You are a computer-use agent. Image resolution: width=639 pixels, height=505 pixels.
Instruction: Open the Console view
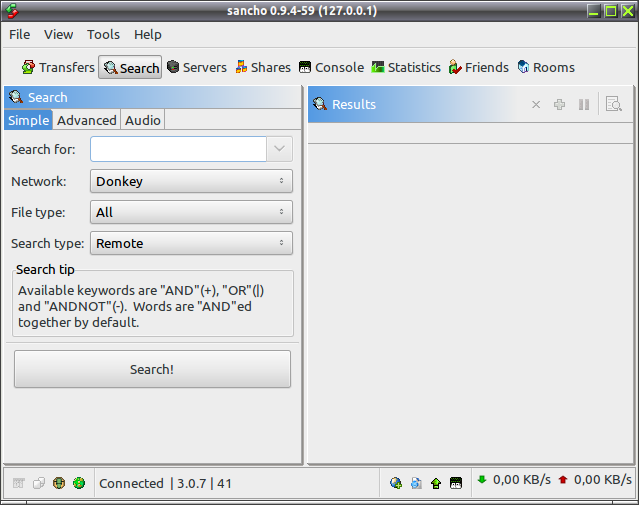pos(331,67)
